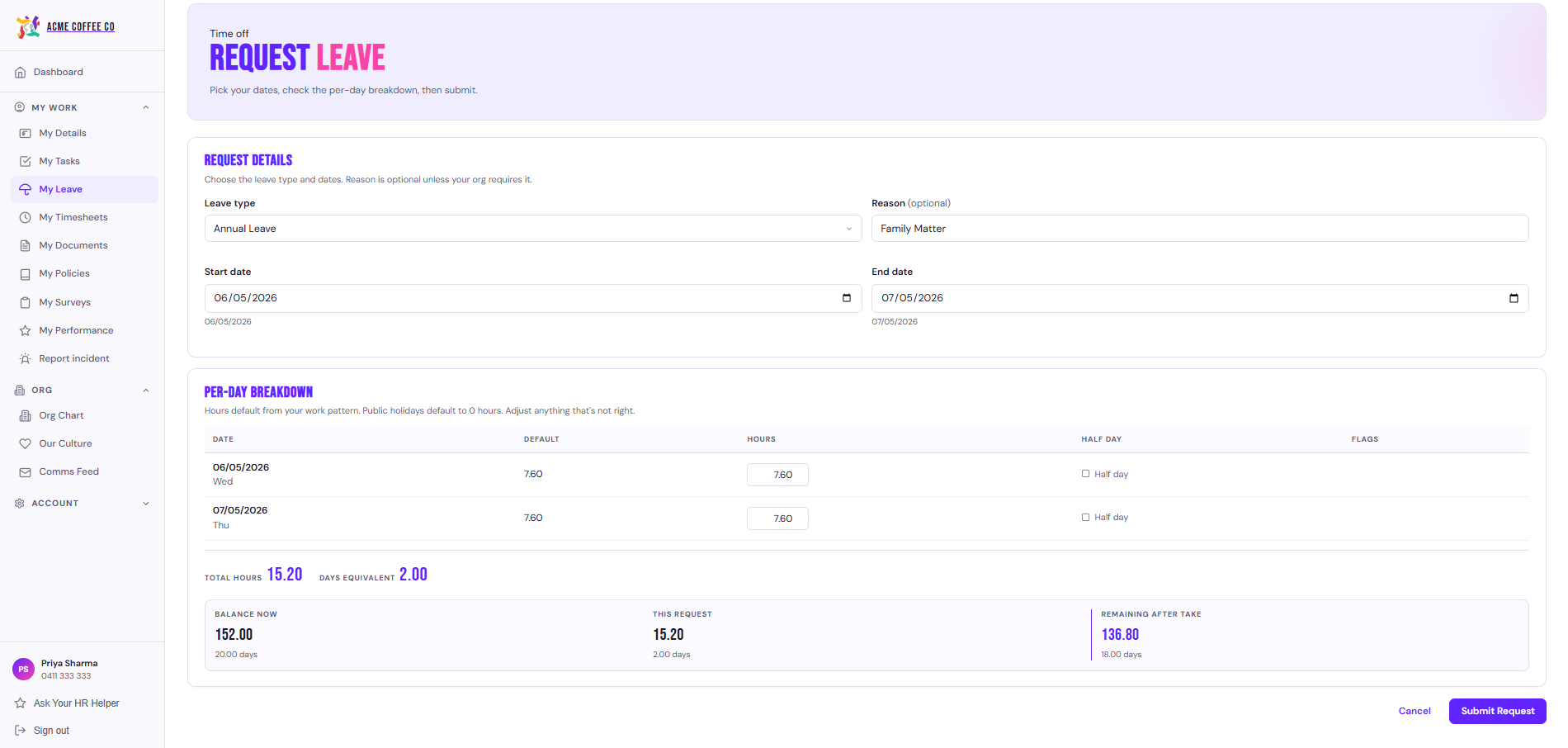Click Ask Your HR Helper link
The width and height of the screenshot is (1568, 748).
(x=77, y=703)
